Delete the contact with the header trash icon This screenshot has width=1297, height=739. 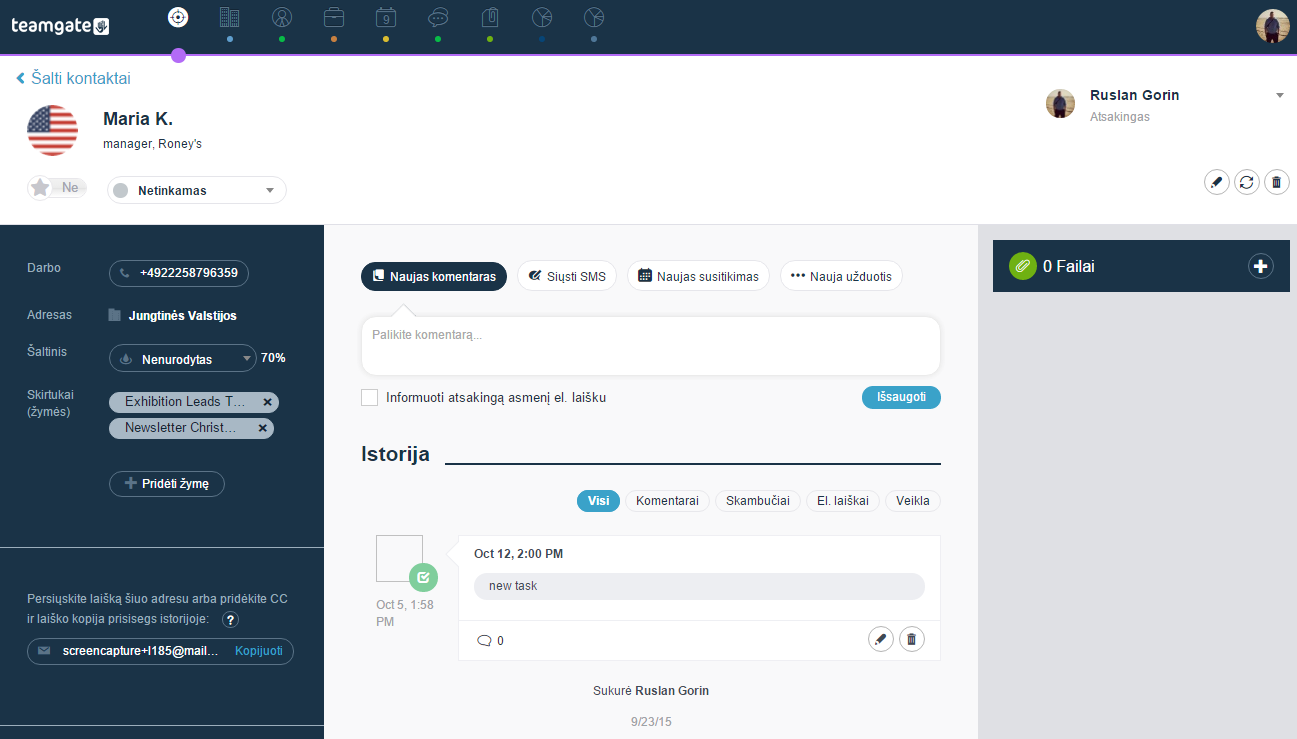pyautogui.click(x=1276, y=182)
